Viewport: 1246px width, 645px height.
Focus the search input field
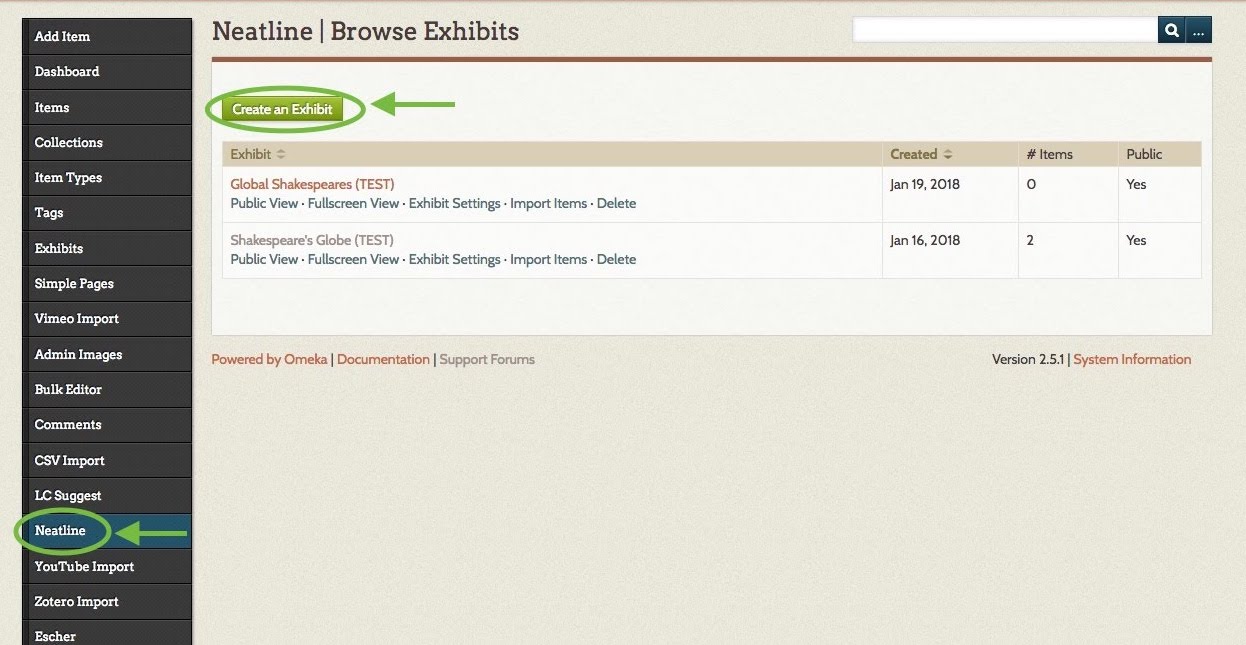1005,30
